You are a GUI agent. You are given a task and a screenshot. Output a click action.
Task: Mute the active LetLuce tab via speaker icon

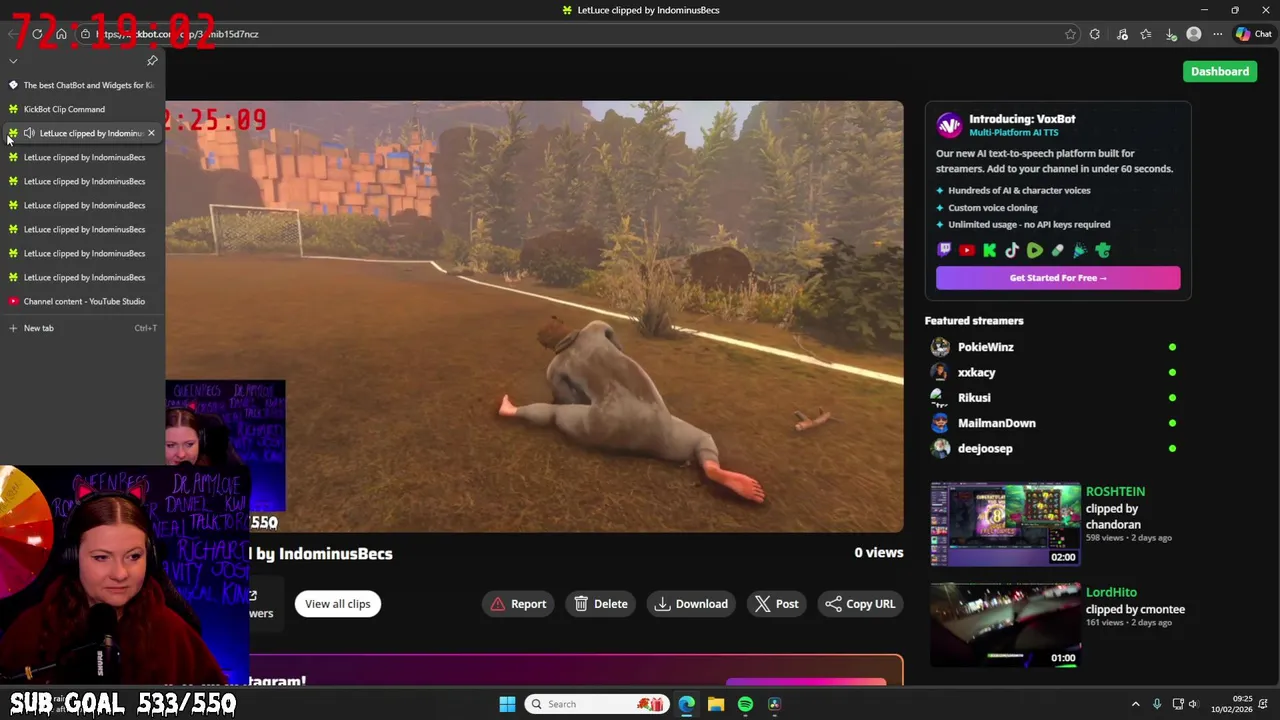coord(29,133)
